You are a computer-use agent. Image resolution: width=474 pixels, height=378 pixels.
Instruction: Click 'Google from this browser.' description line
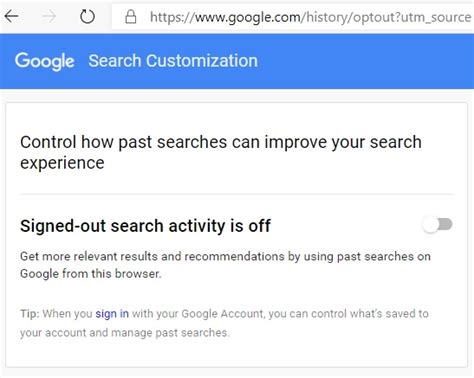click(x=91, y=274)
